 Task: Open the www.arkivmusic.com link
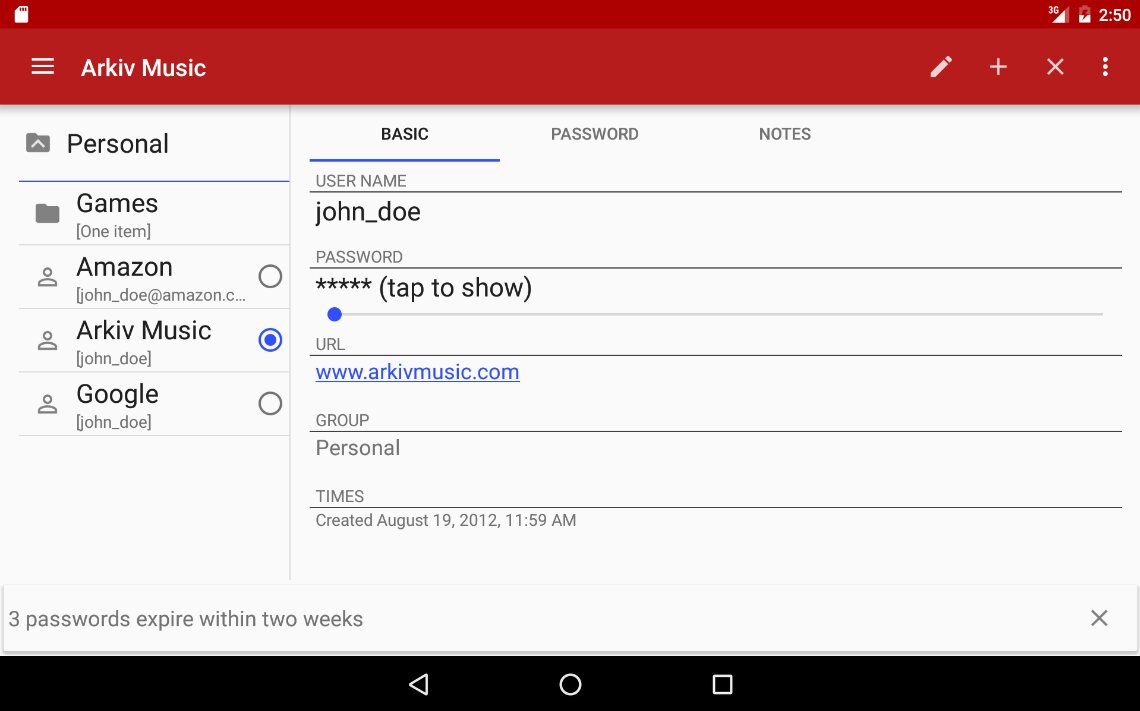[417, 373]
